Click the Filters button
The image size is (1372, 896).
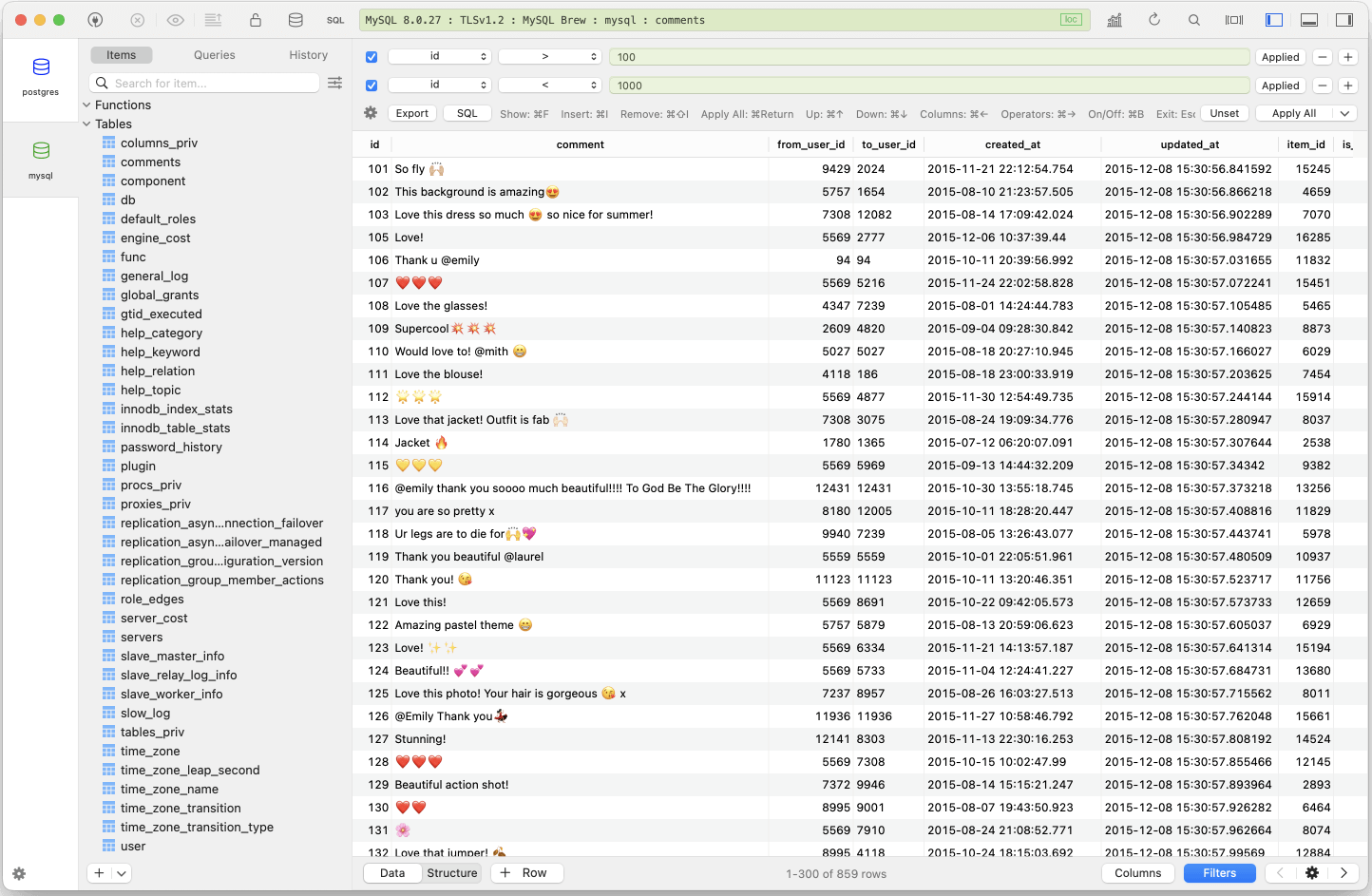pyautogui.click(x=1220, y=873)
